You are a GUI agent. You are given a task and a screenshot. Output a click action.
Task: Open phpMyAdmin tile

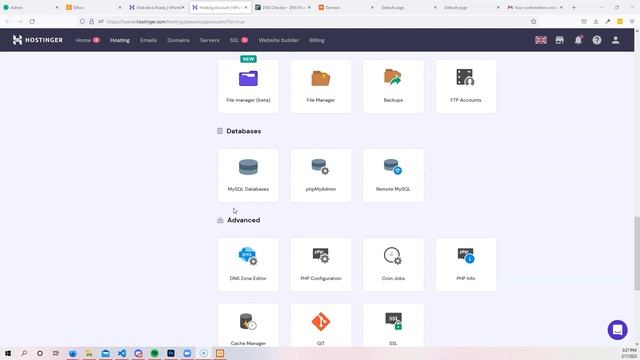(321, 176)
